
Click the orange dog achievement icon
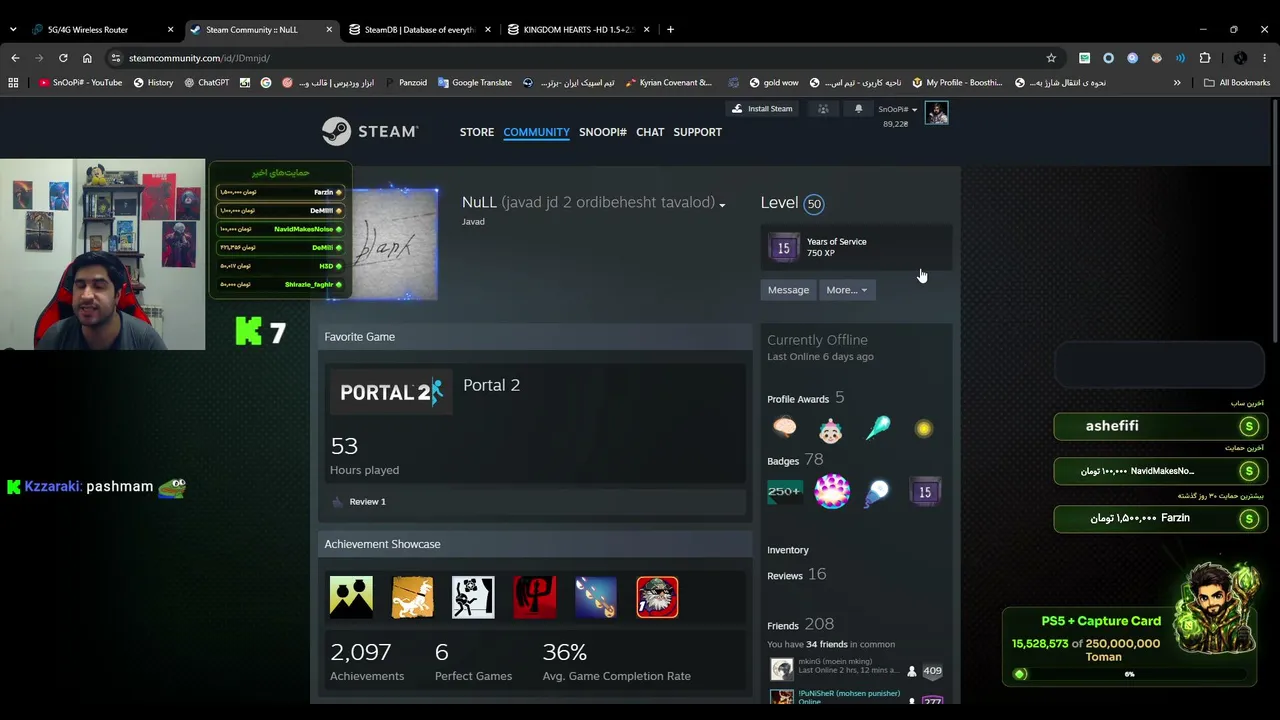[412, 597]
